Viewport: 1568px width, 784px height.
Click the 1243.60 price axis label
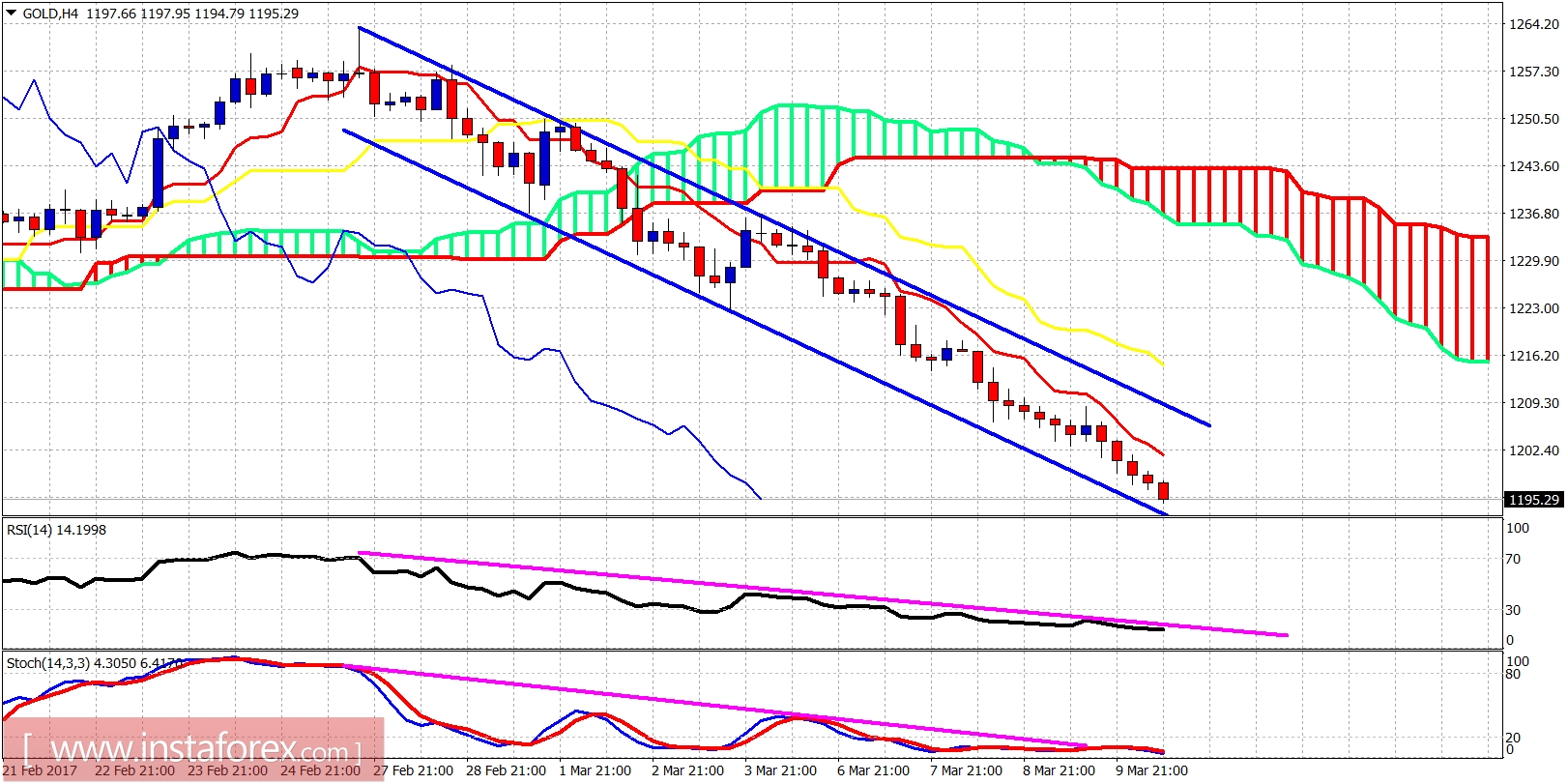point(1534,166)
